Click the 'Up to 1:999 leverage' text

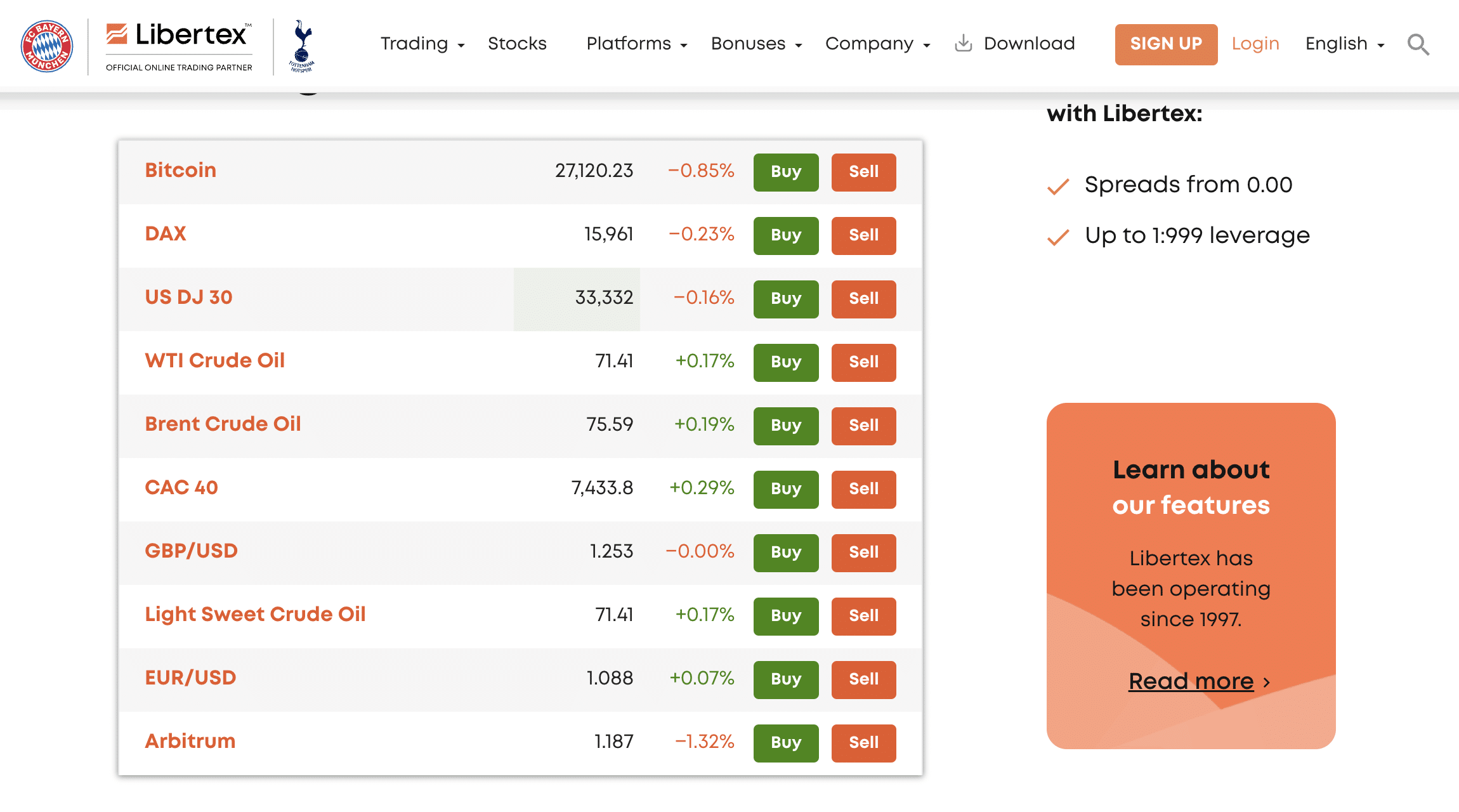1197,235
